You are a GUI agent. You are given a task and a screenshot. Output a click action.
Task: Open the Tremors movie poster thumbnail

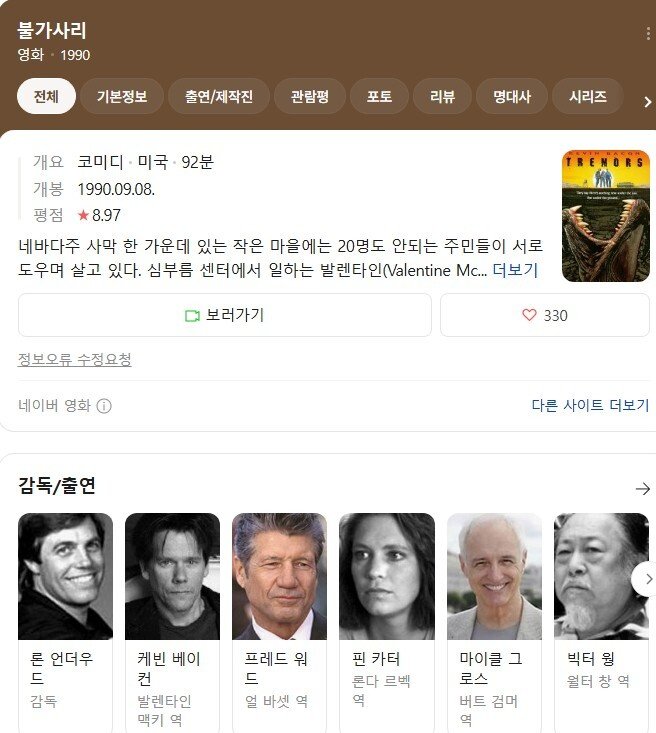pyautogui.click(x=606, y=216)
